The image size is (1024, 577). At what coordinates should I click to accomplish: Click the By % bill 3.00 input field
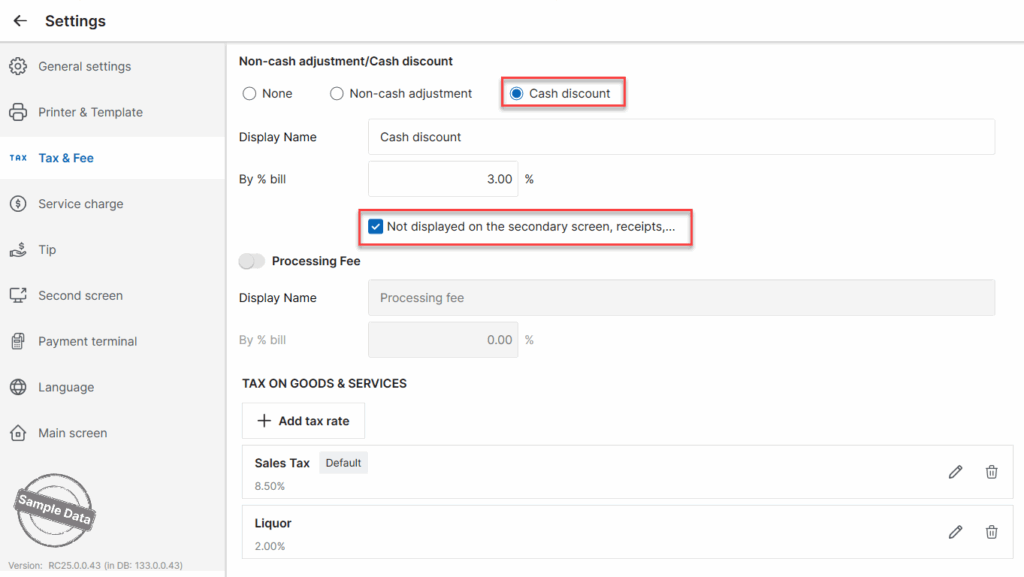point(443,180)
